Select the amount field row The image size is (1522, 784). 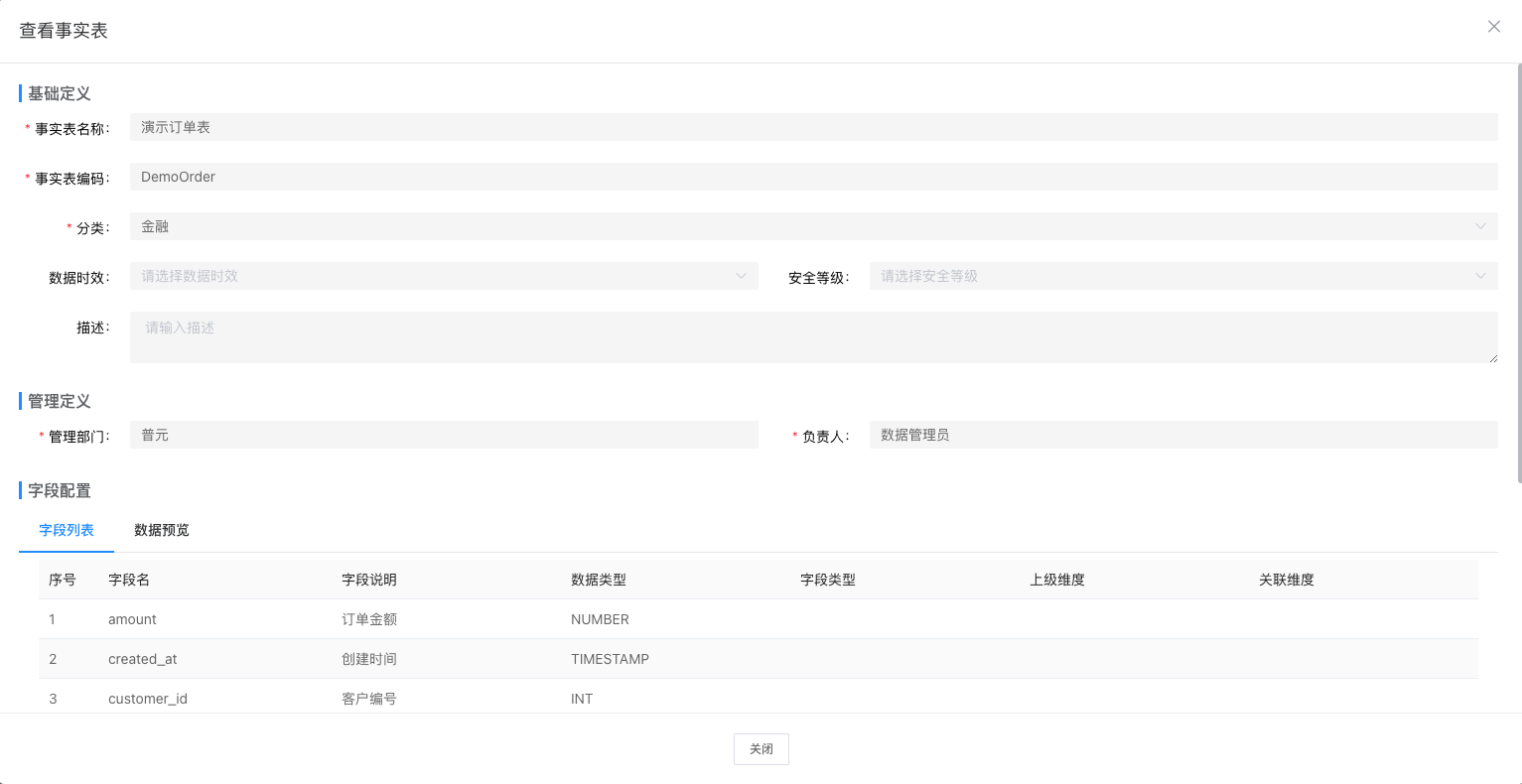[x=132, y=619]
